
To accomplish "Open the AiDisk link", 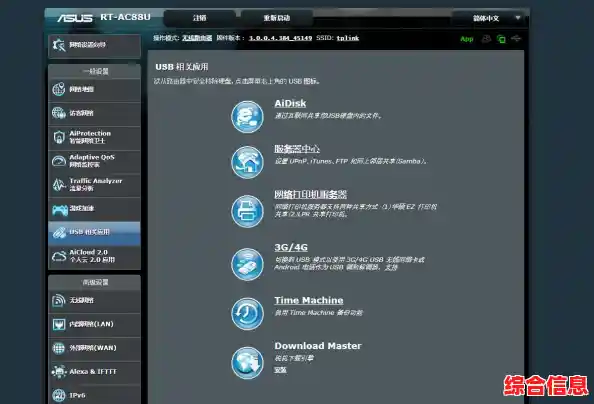I will [x=290, y=103].
